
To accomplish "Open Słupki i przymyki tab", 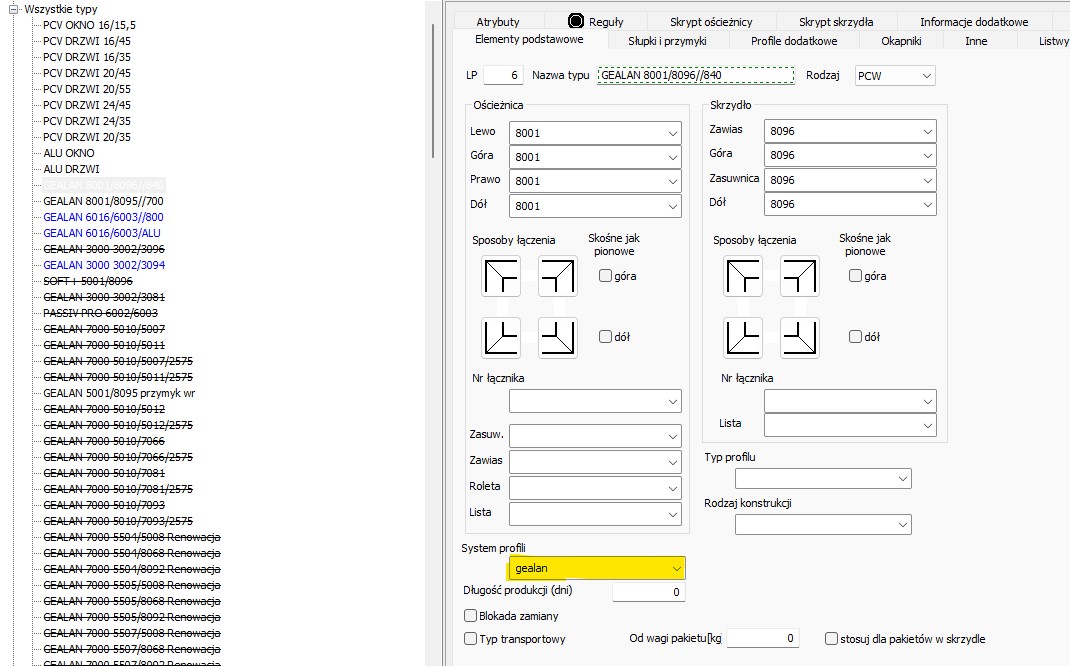I will [x=667, y=41].
